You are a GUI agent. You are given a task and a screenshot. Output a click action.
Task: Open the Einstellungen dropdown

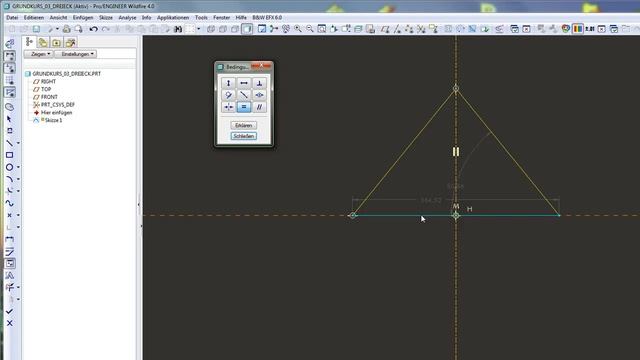pos(76,54)
